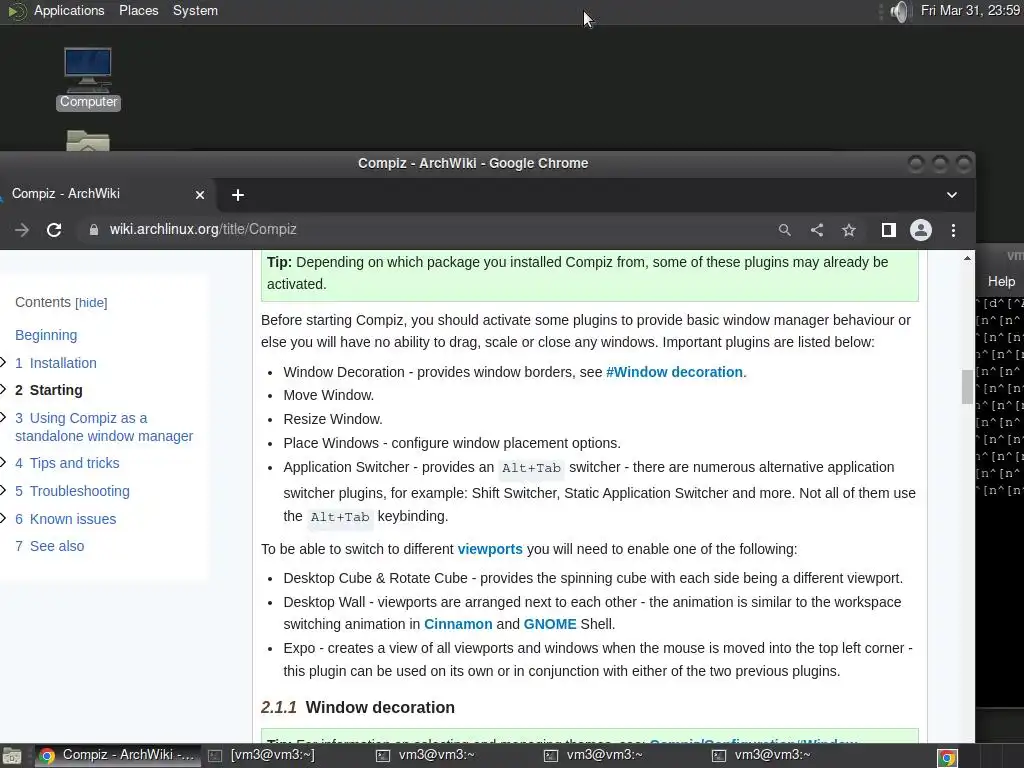Open the Cinnamon link

458,624
